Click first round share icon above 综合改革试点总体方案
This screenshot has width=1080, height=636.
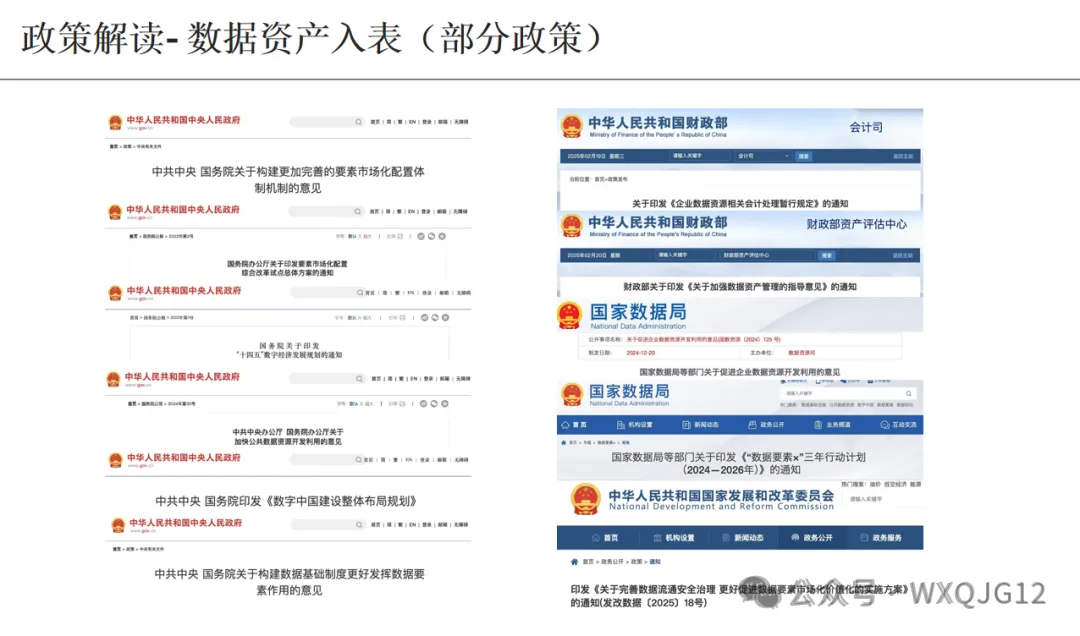tap(421, 236)
